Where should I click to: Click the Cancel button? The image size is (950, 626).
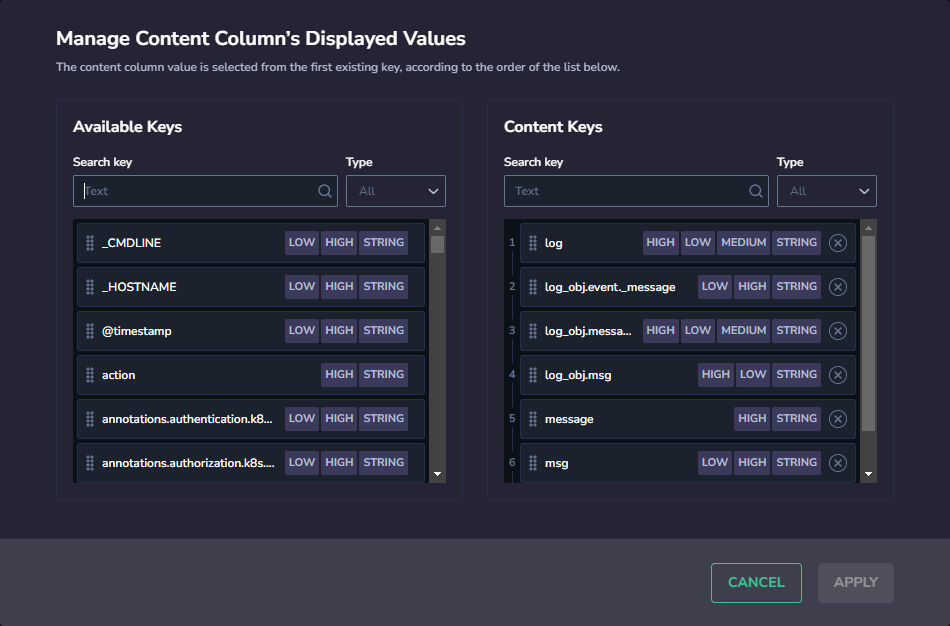tap(756, 582)
